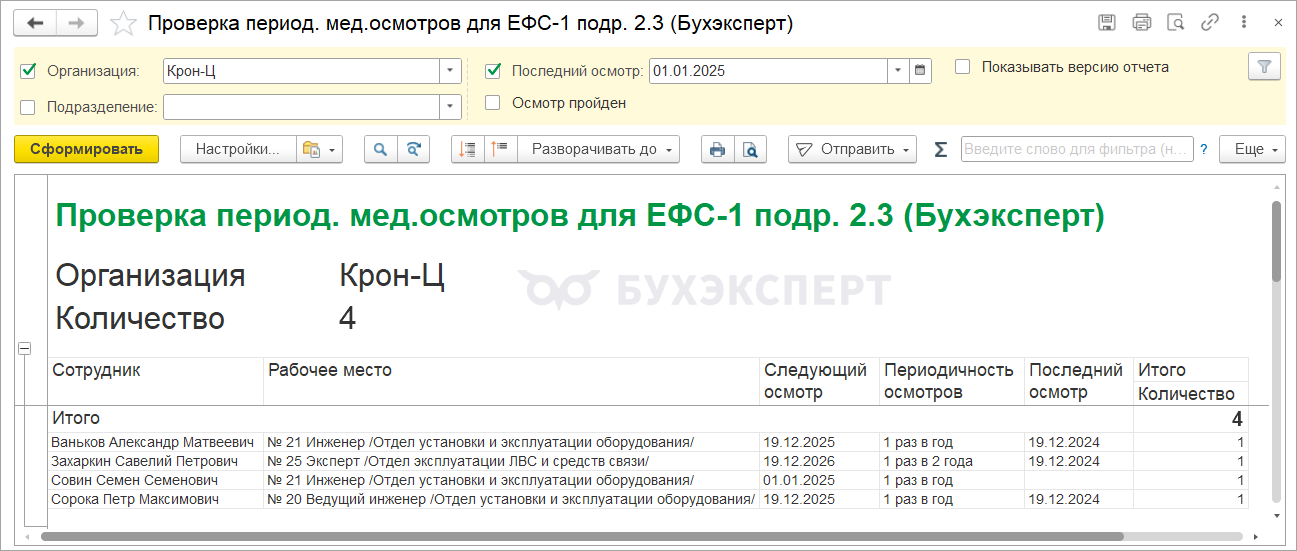Open the Последний осмотр date dropdown arrow
The image size is (1297, 551).
coord(898,71)
